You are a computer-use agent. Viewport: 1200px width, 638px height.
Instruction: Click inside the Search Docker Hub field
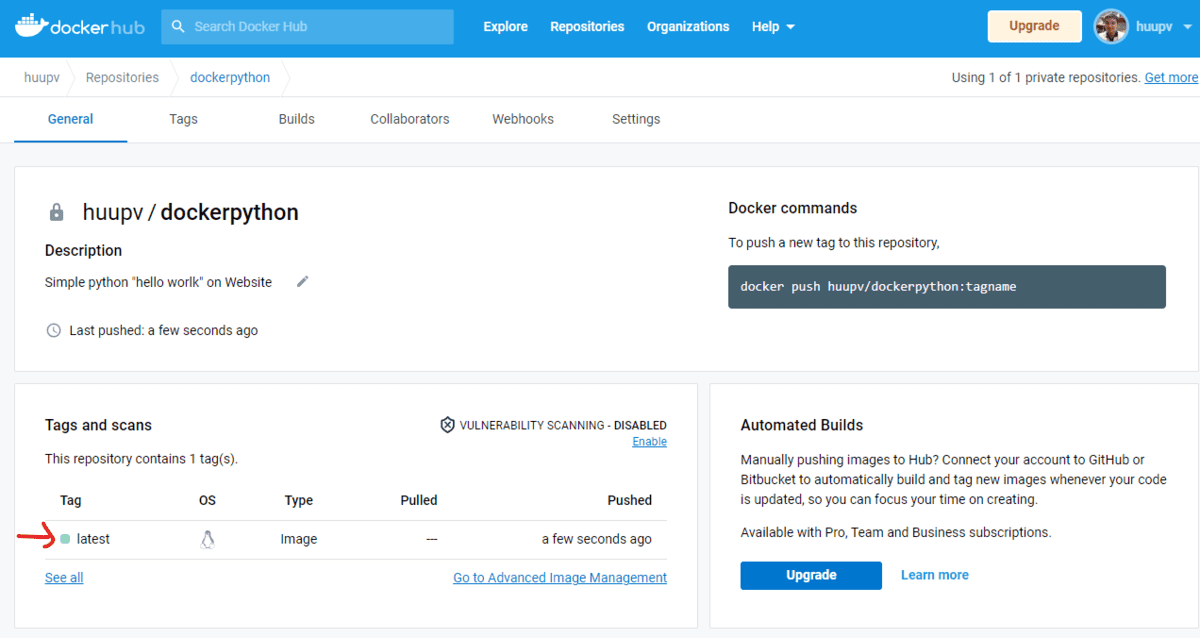300,26
